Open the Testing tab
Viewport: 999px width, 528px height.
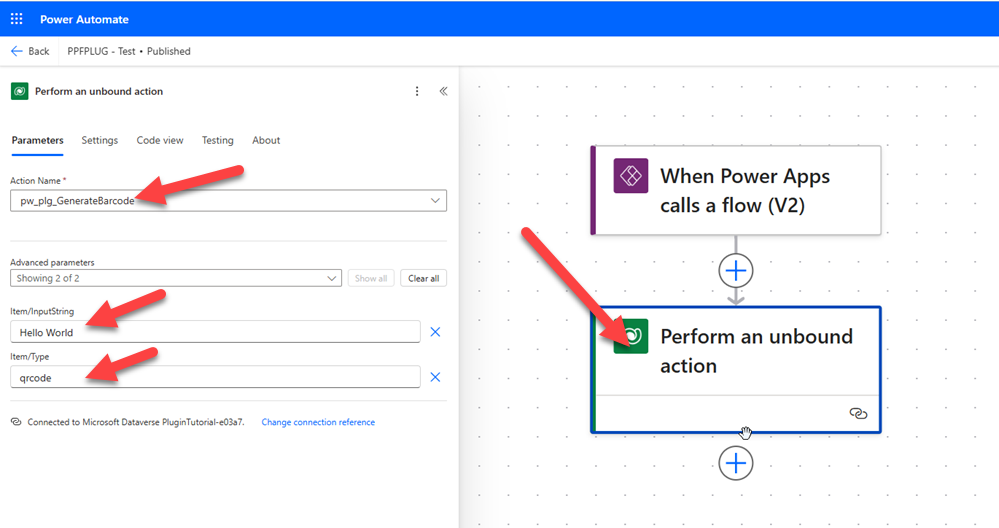(218, 140)
